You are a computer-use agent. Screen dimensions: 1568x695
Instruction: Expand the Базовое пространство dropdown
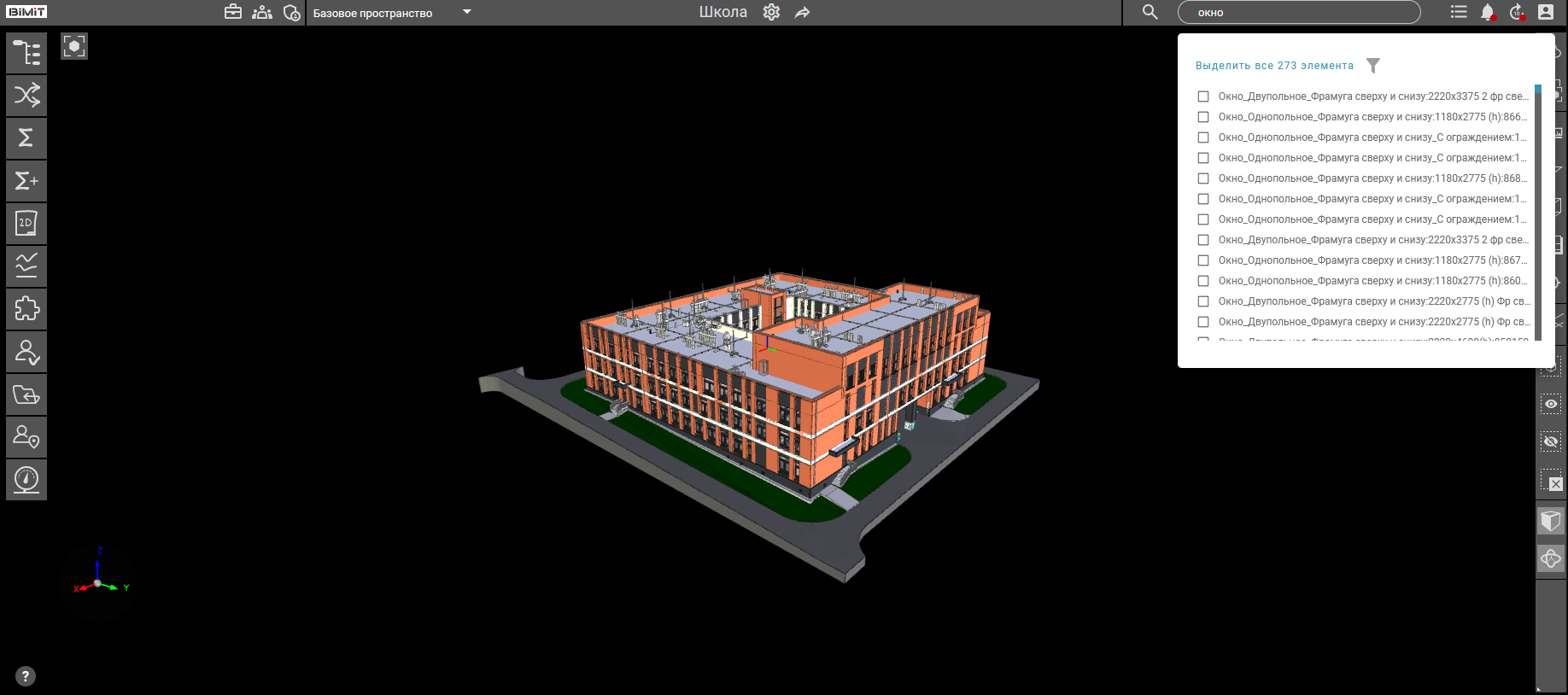point(467,12)
